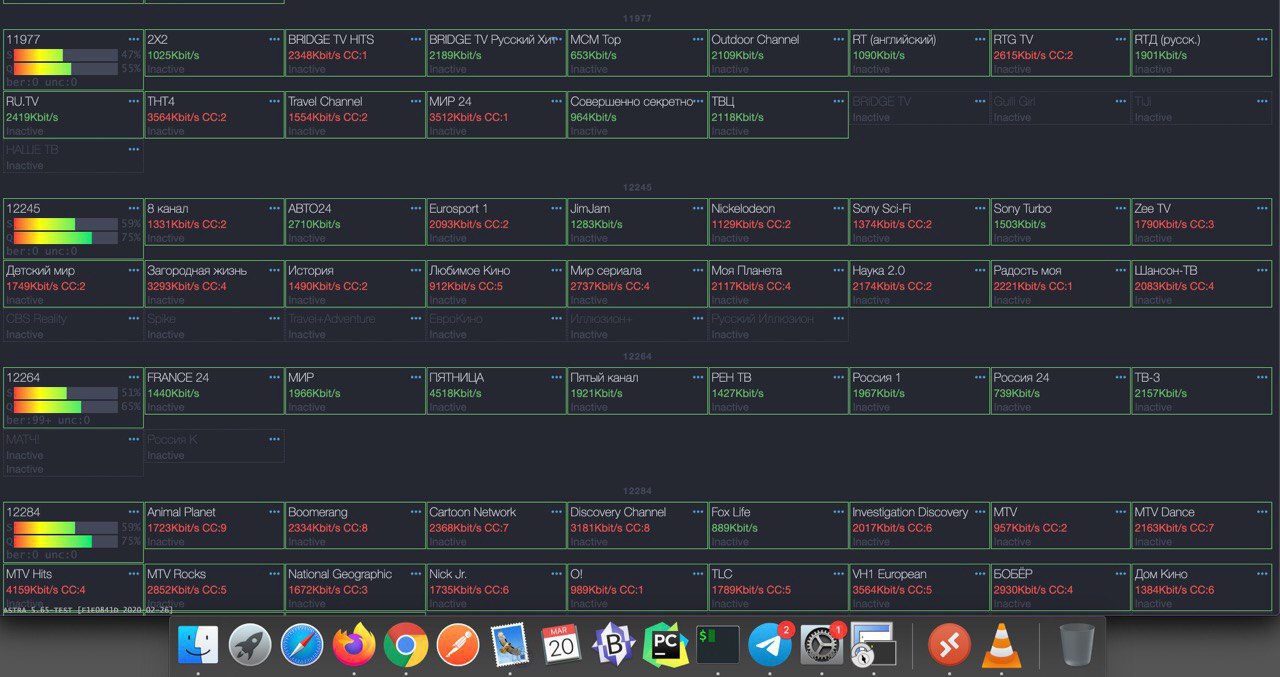
Task: Expand the ••• options on РЕН ТВ card
Action: click(839, 378)
